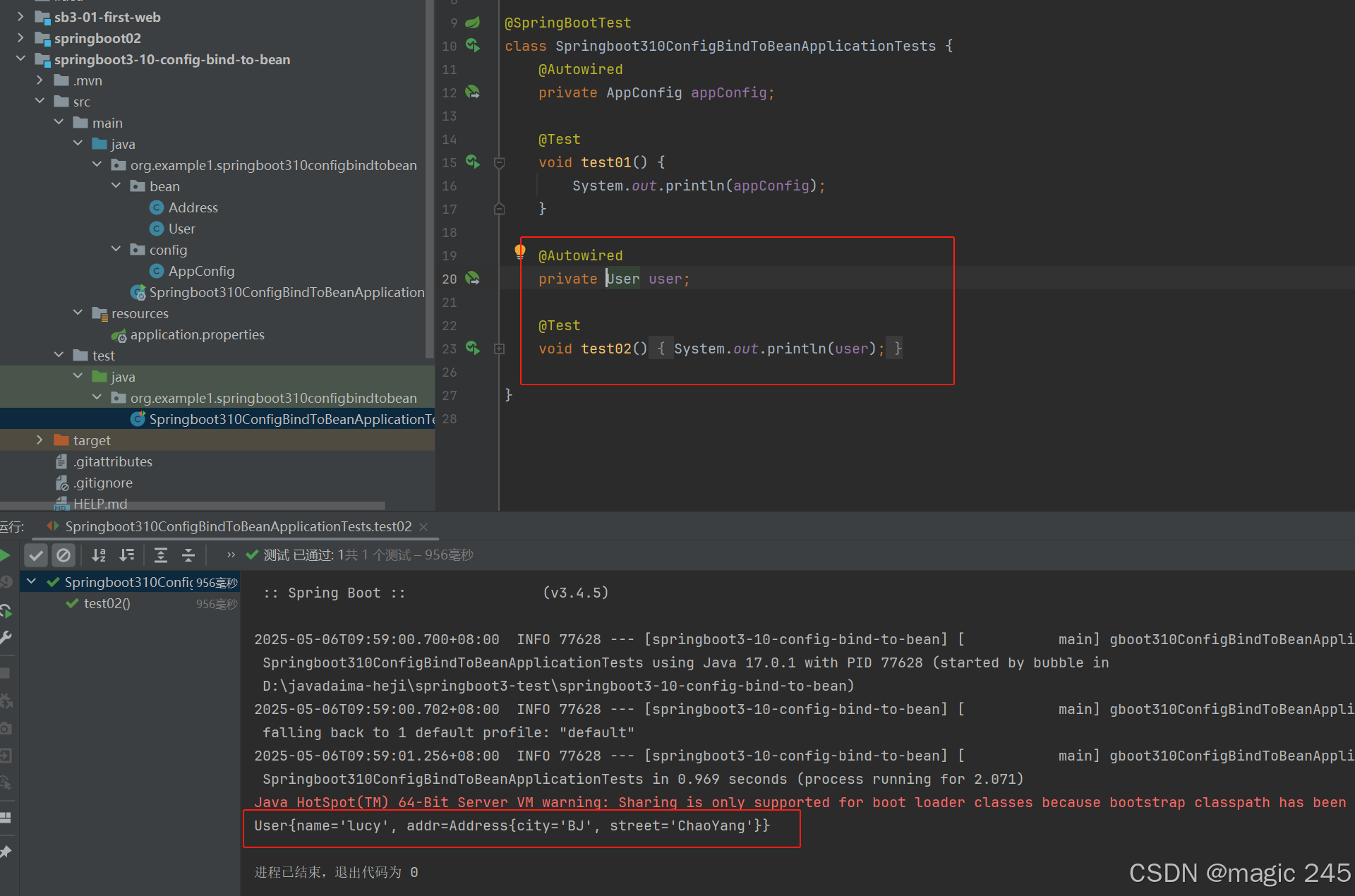Viewport: 1355px width, 896px height.
Task: Click the run test gutter icon beside test01
Action: (x=473, y=162)
